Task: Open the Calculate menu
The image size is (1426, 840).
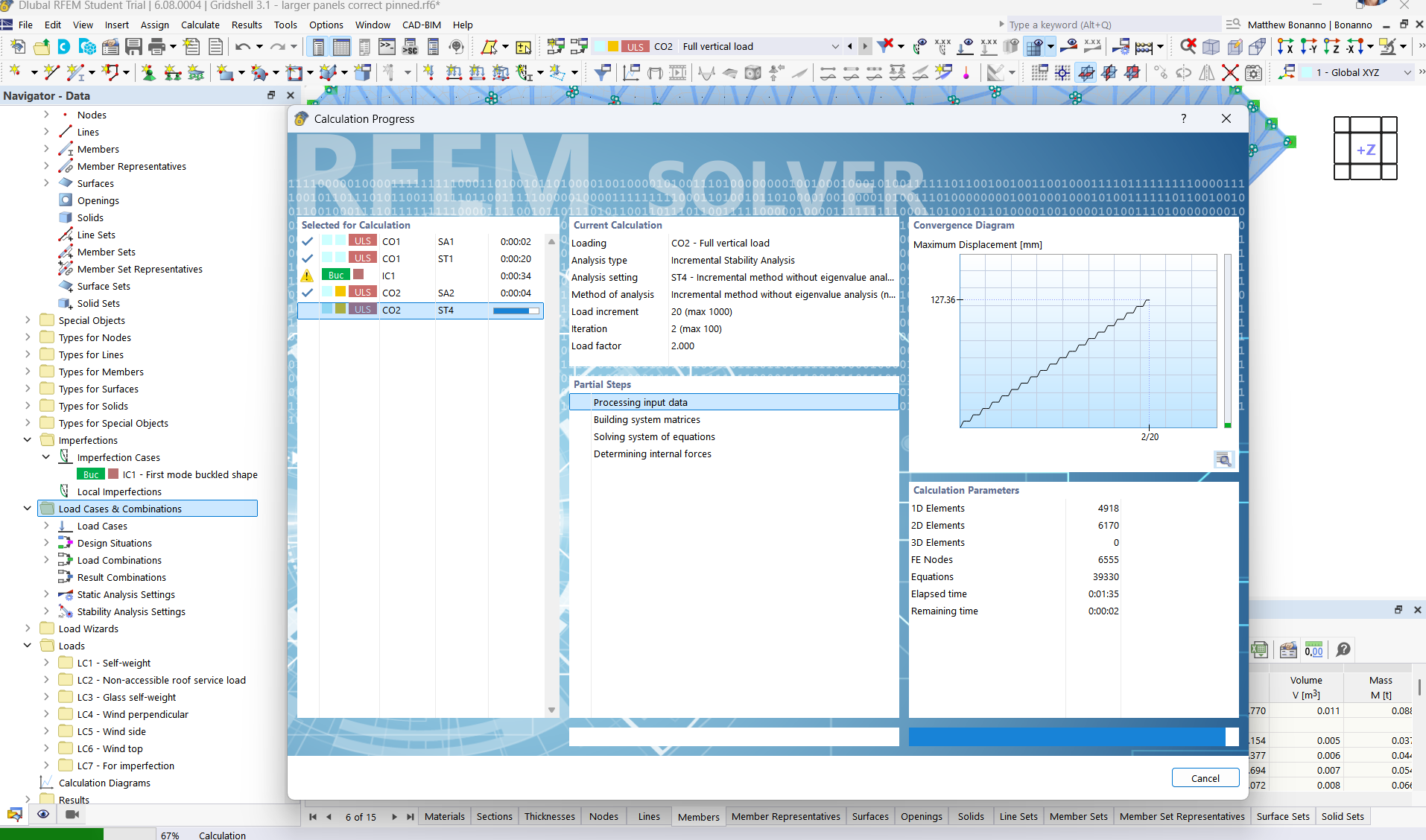Action: [x=200, y=25]
